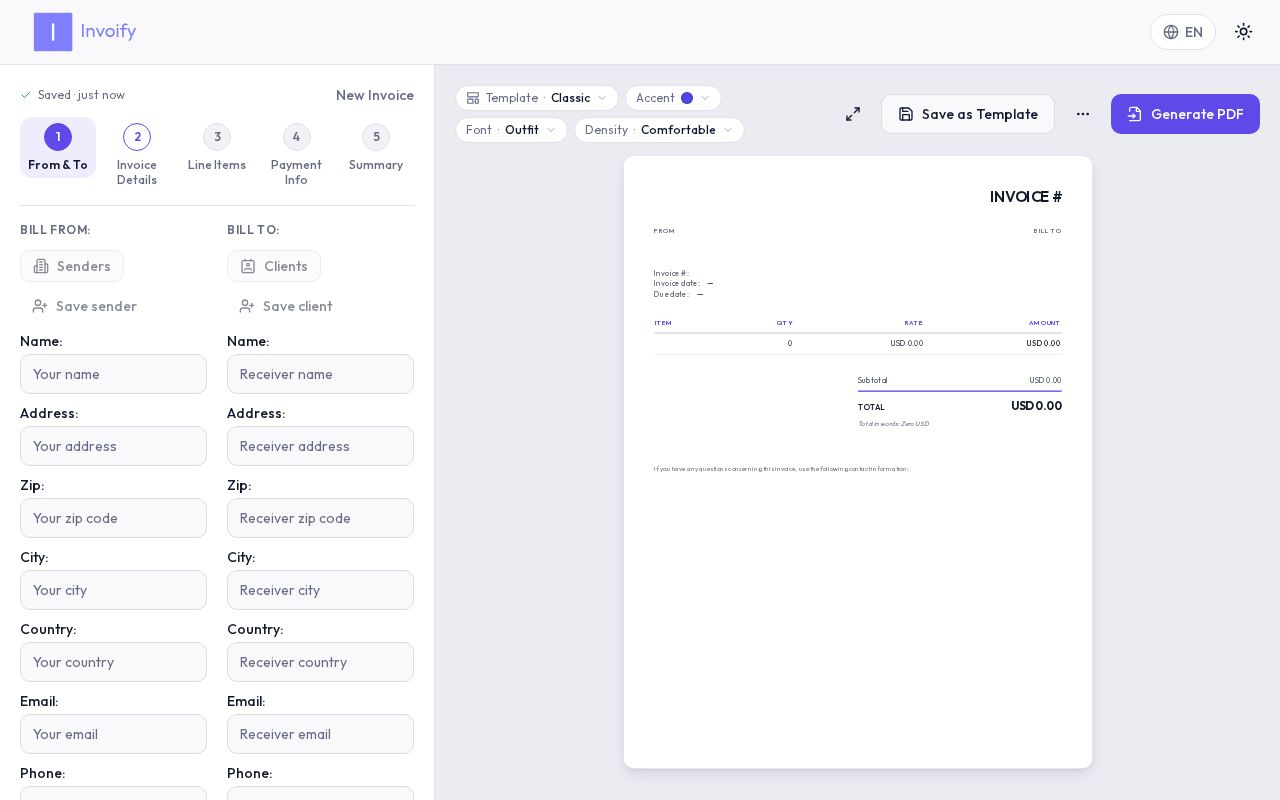Focus the Your address field
This screenshot has width=1280, height=800.
click(113, 446)
